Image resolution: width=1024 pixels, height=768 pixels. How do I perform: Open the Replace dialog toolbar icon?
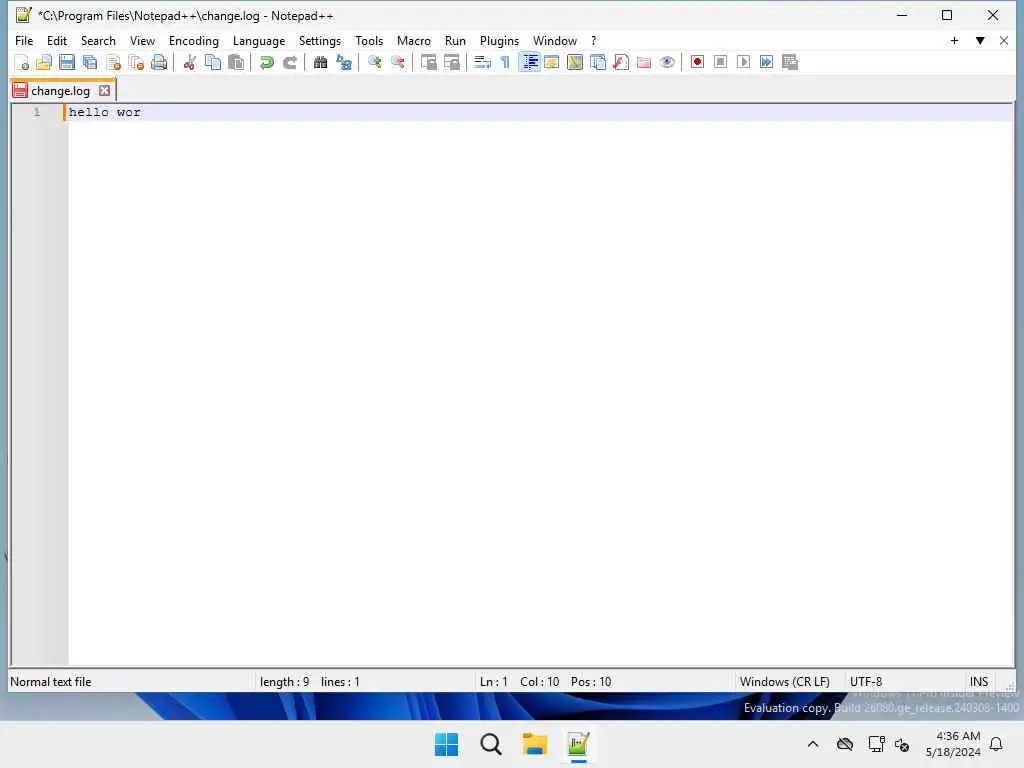(344, 63)
